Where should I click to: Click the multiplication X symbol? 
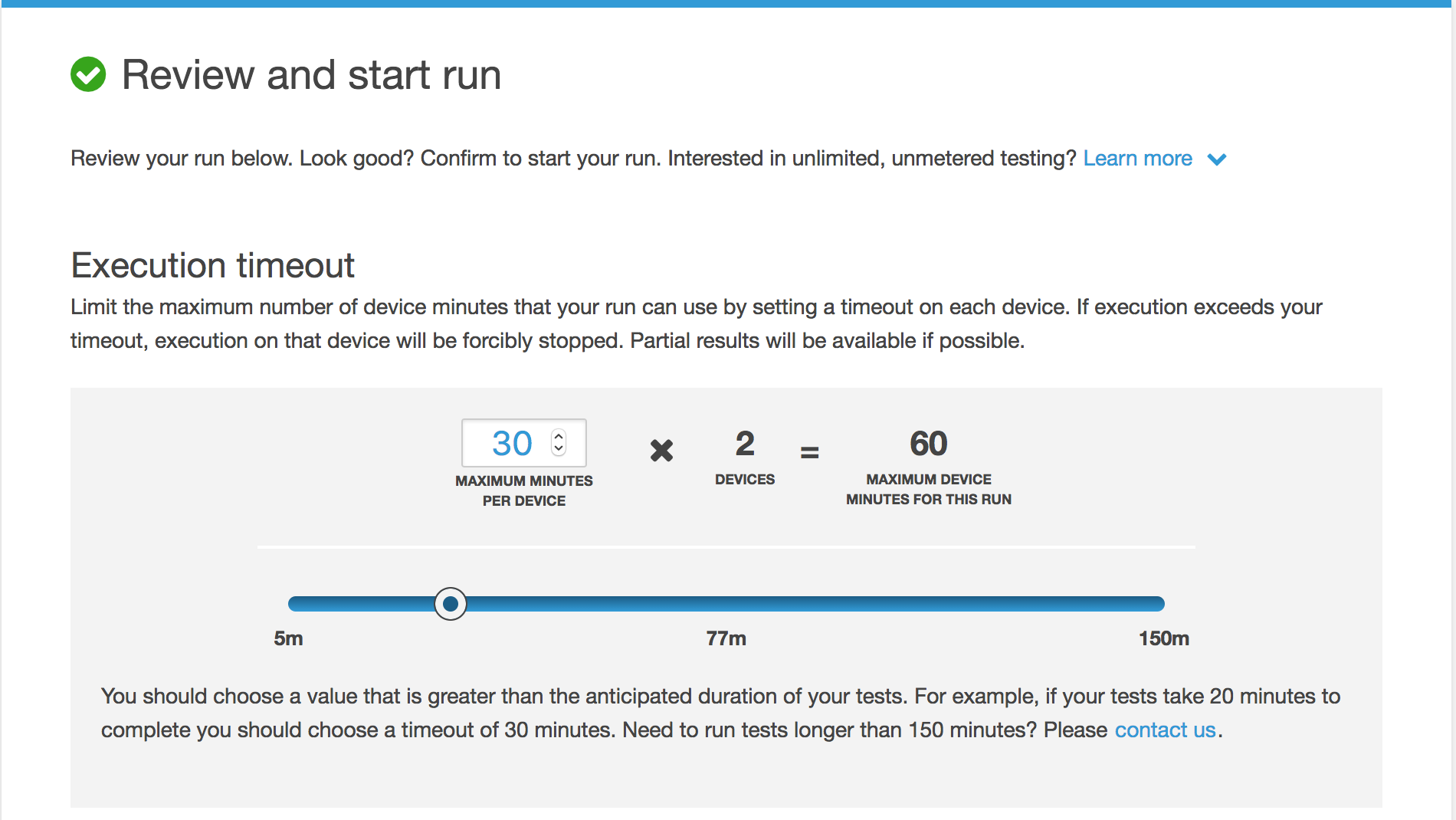pos(661,451)
